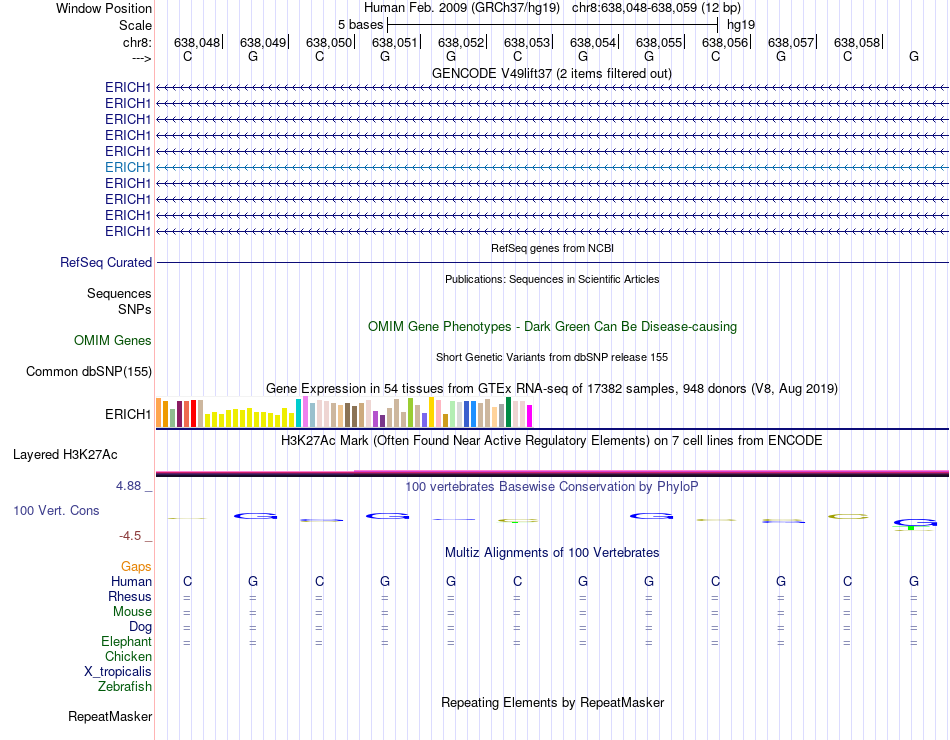
Task: Click the leftmost orange bar of GTEx chart
Action: (159, 413)
